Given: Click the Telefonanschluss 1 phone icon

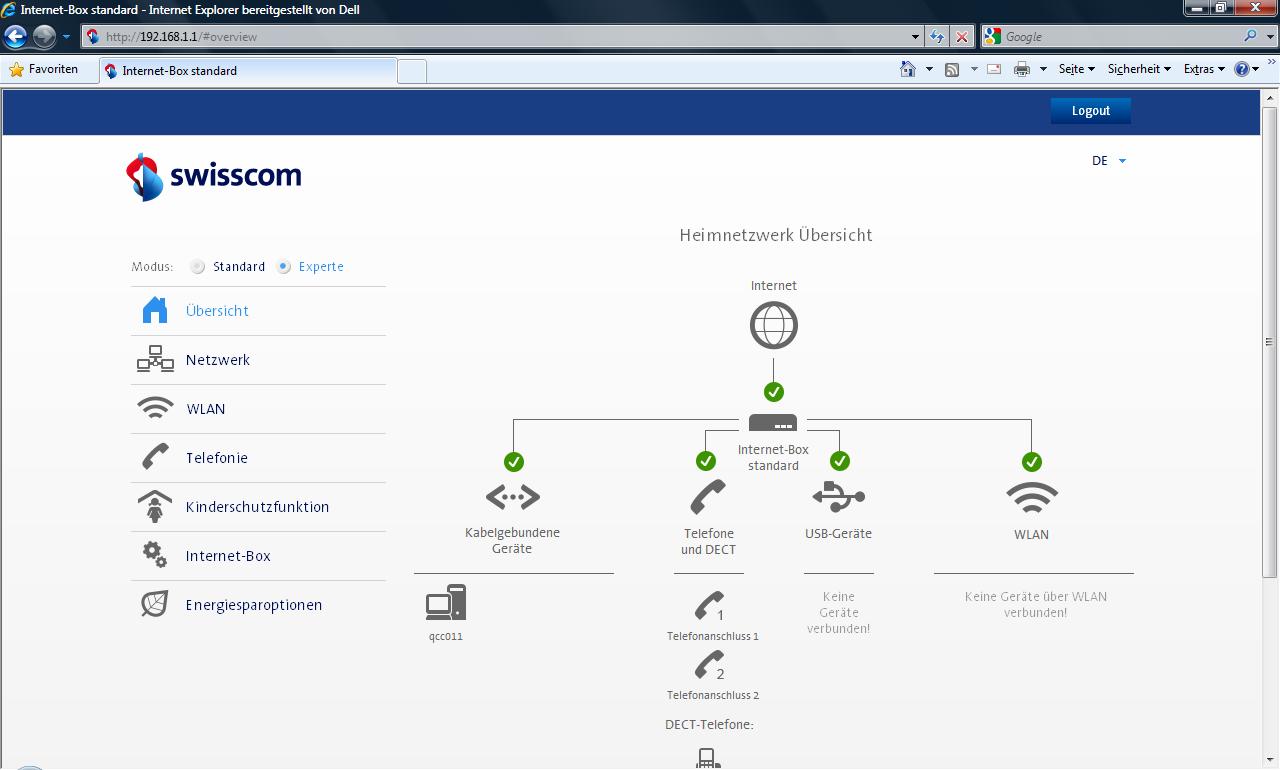Looking at the screenshot, I should click(x=711, y=606).
